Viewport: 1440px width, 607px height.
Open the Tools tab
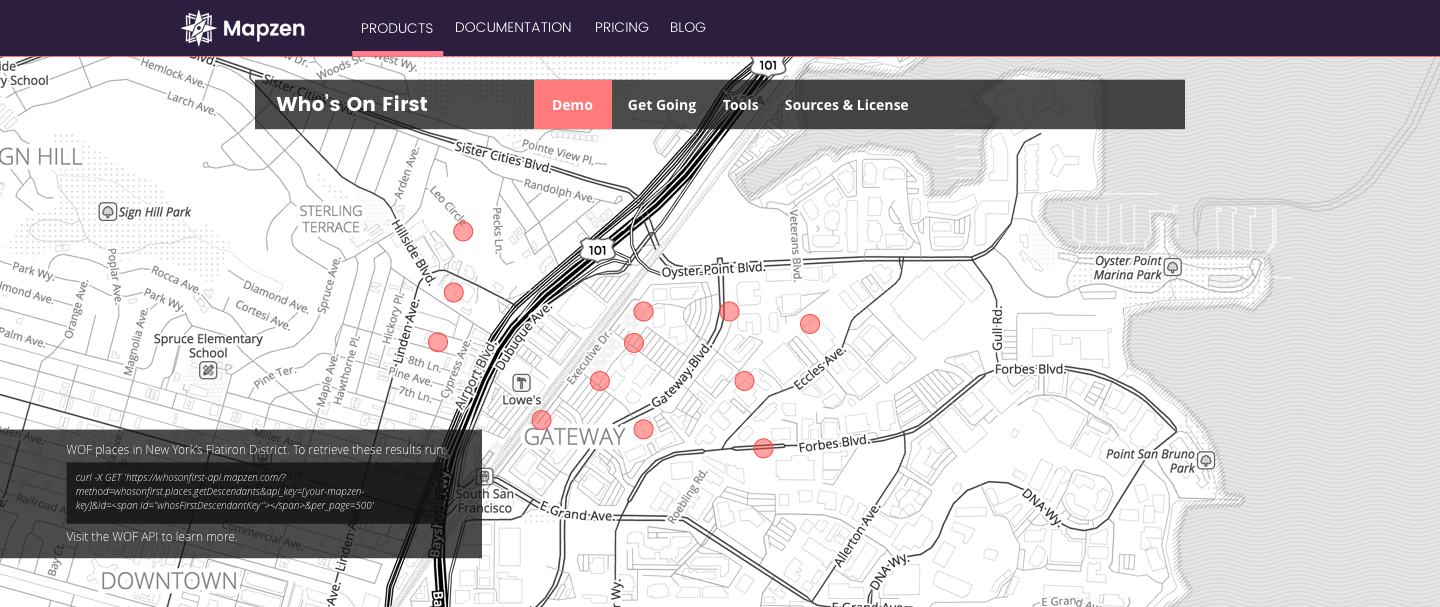pyautogui.click(x=740, y=105)
